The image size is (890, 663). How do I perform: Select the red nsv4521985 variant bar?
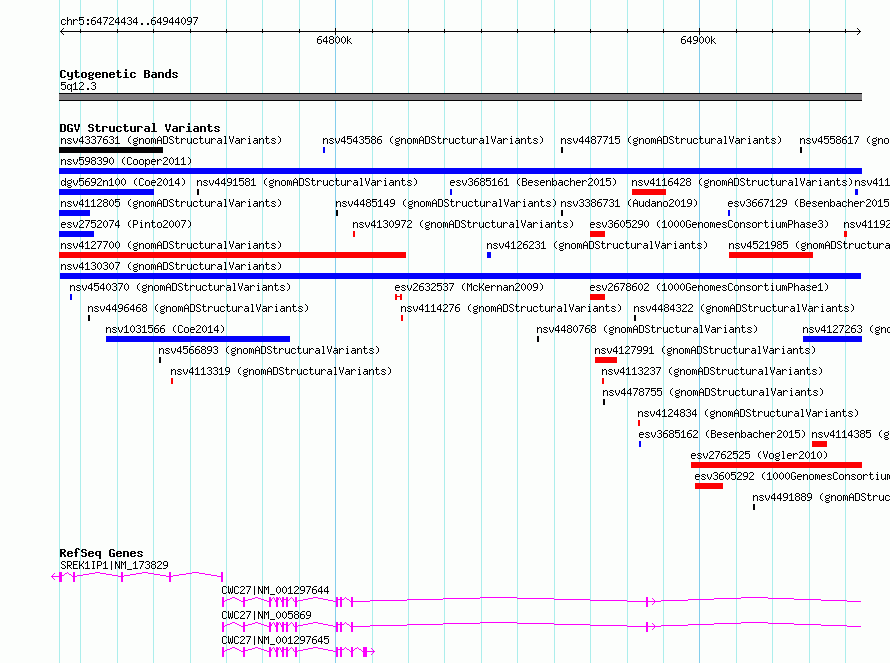[771, 255]
